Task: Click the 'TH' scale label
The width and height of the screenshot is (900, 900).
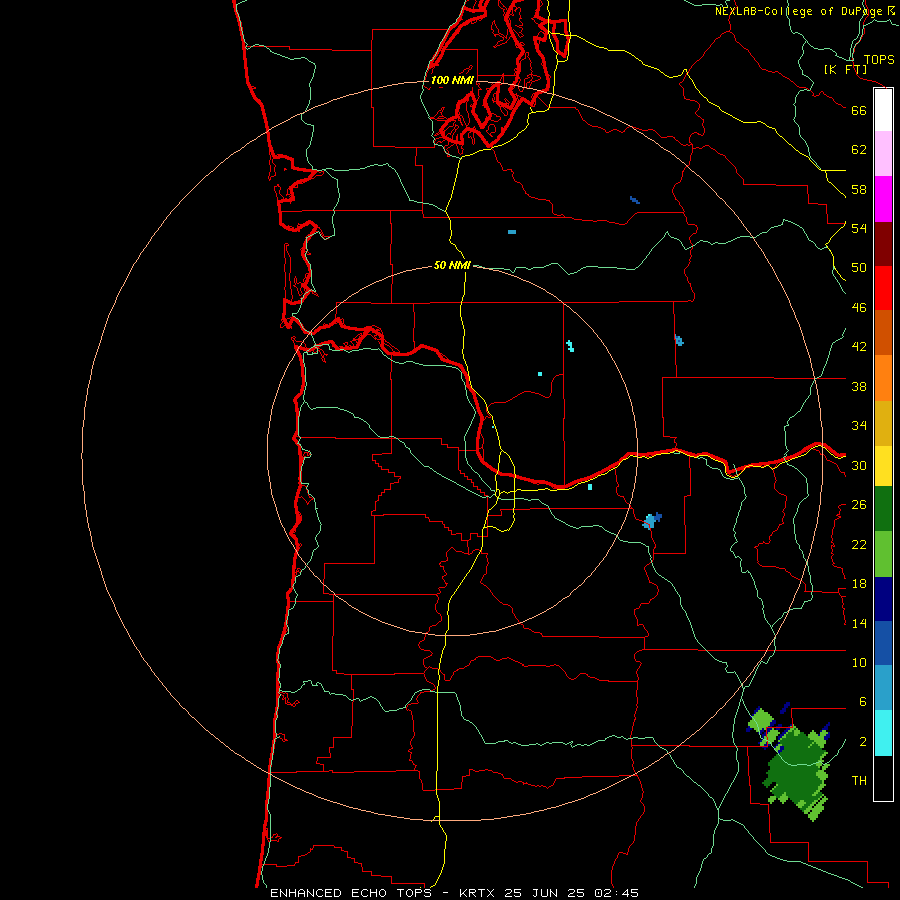Action: pos(859,781)
